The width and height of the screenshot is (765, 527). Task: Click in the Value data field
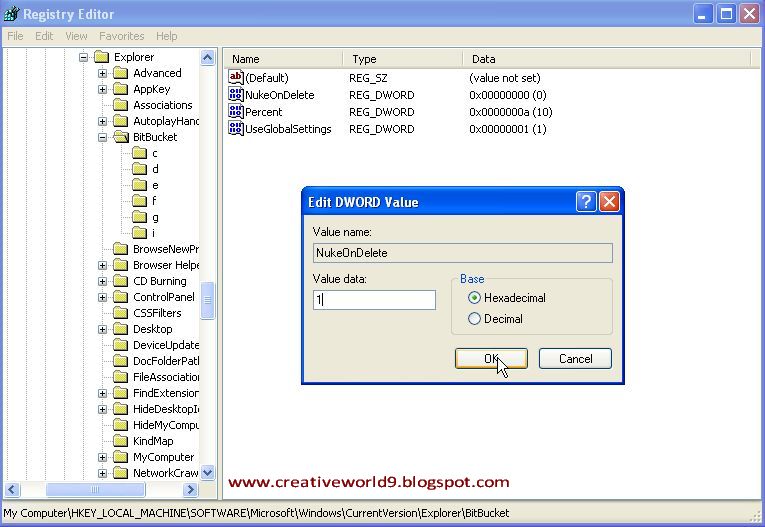click(x=374, y=300)
